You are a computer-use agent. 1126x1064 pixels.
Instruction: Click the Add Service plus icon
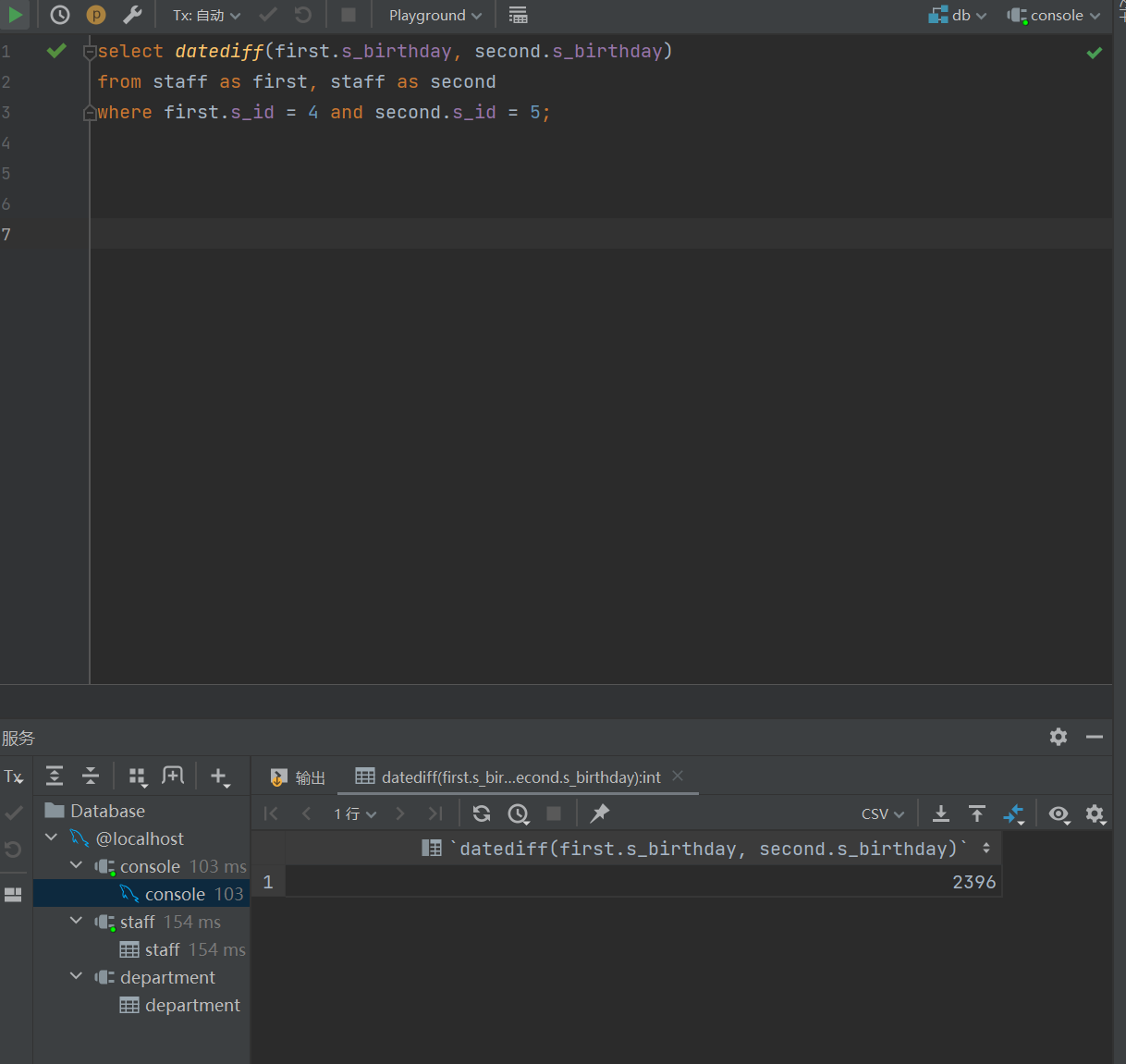tap(220, 777)
